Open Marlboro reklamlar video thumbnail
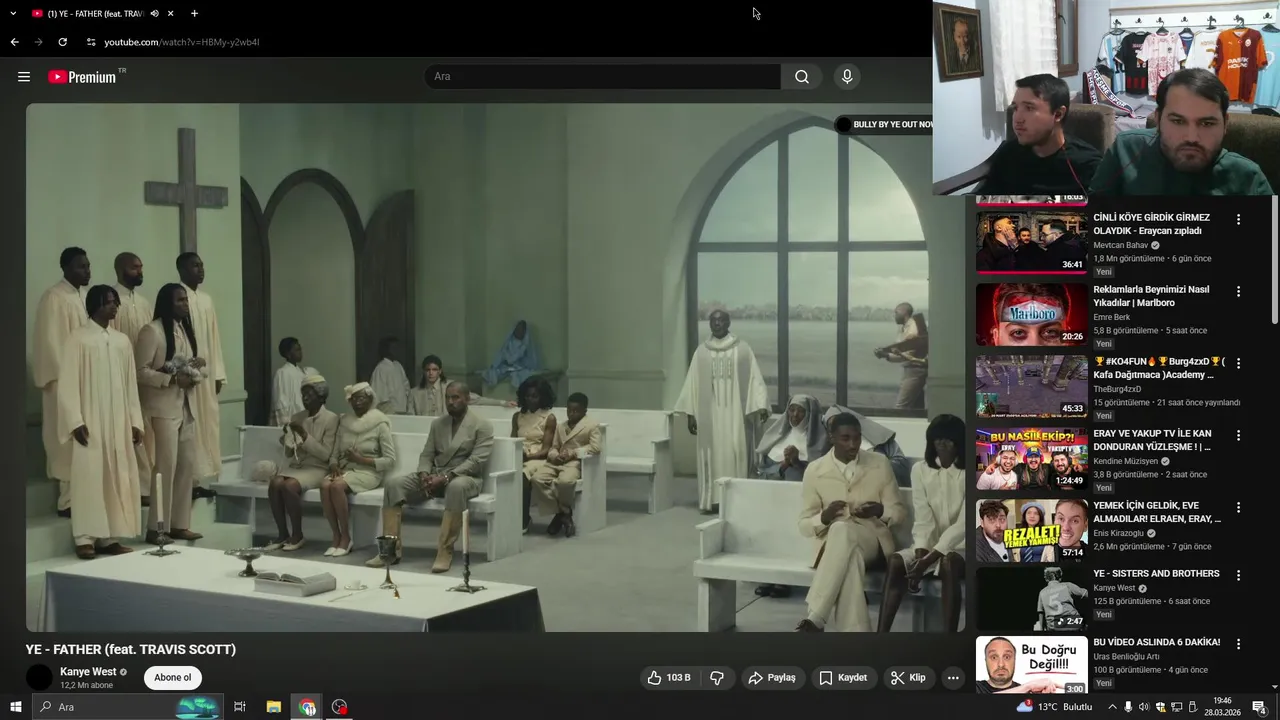Screen dimensions: 1280x720 [1031, 314]
